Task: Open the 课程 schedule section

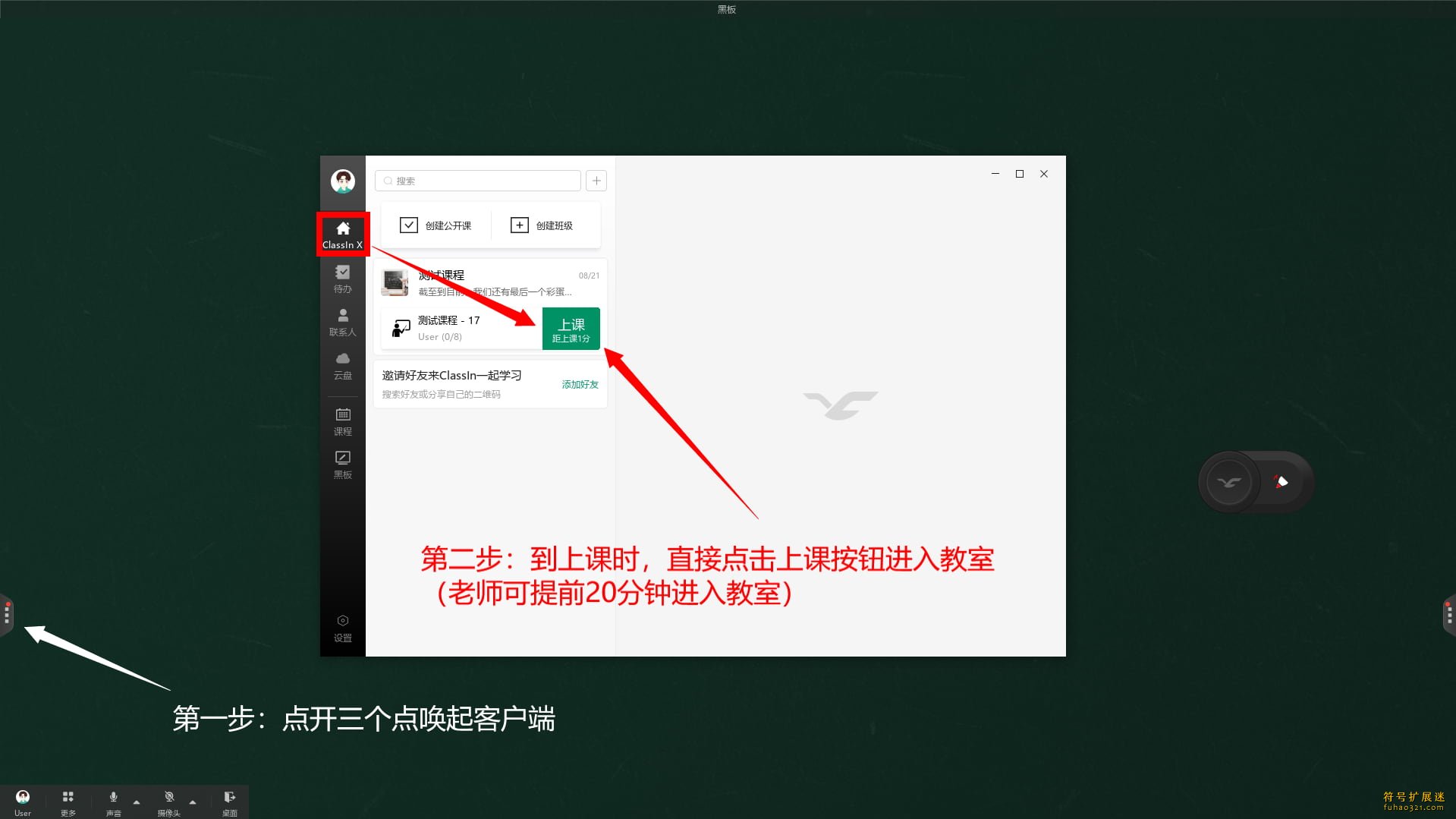Action: point(343,421)
